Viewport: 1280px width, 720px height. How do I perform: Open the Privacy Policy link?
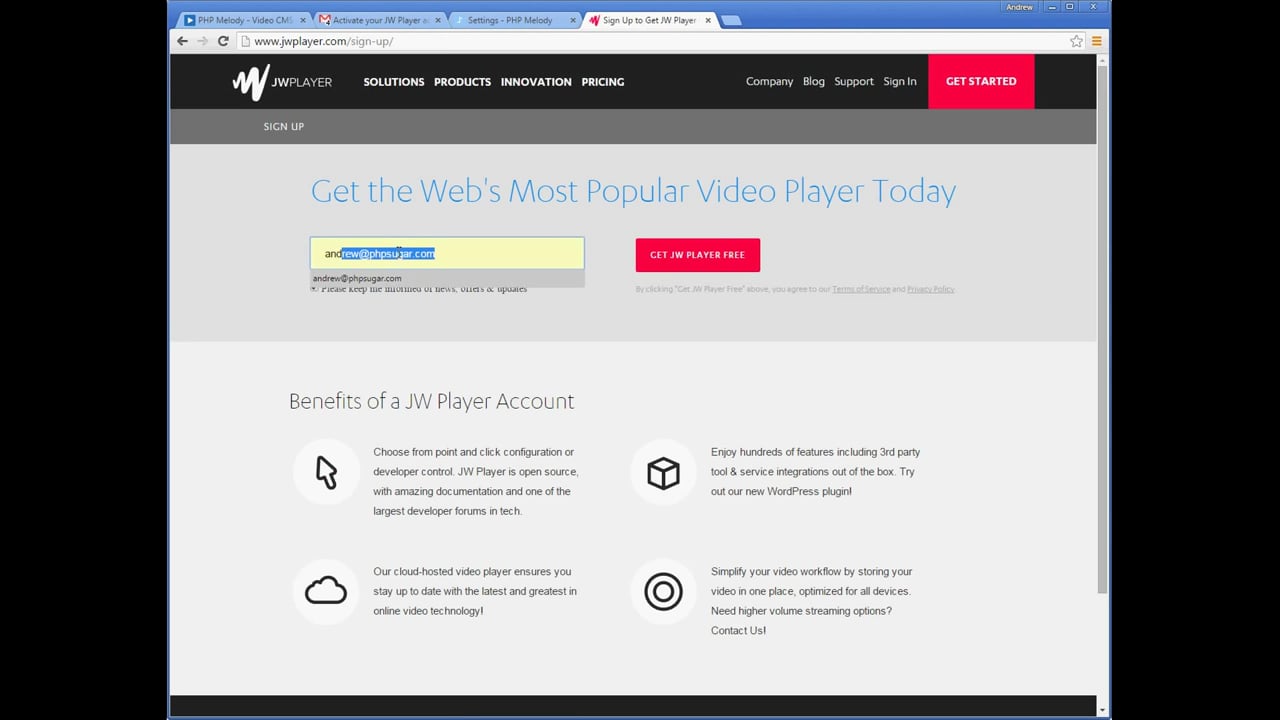(x=931, y=289)
